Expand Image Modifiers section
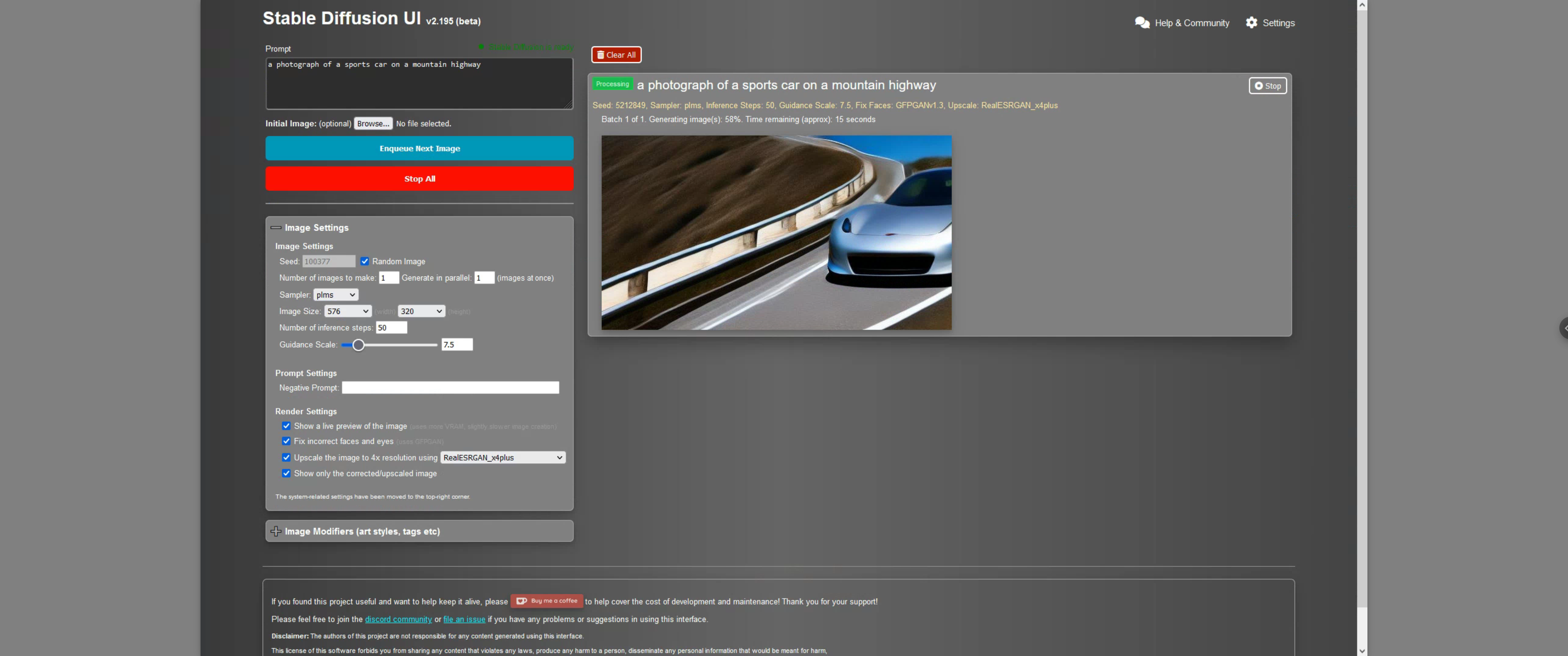This screenshot has height=656, width=1568. click(276, 531)
